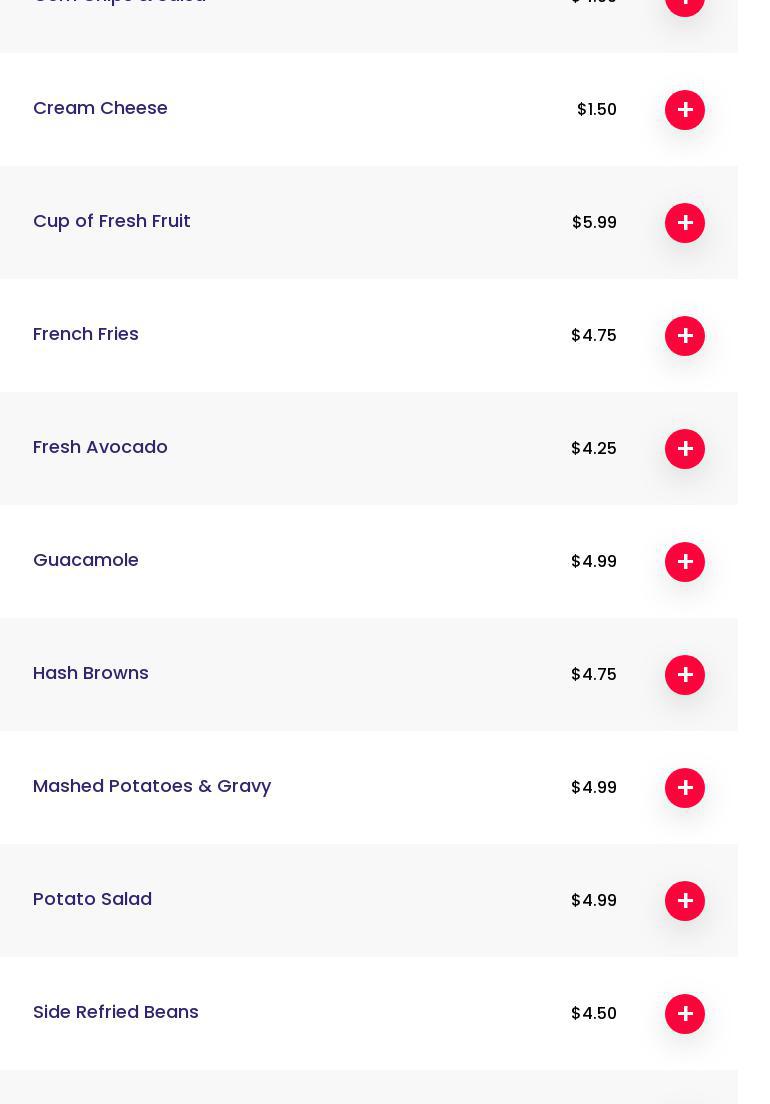Click the $5.99 price for Fresh Fruit
770x1104 pixels.
(x=594, y=223)
